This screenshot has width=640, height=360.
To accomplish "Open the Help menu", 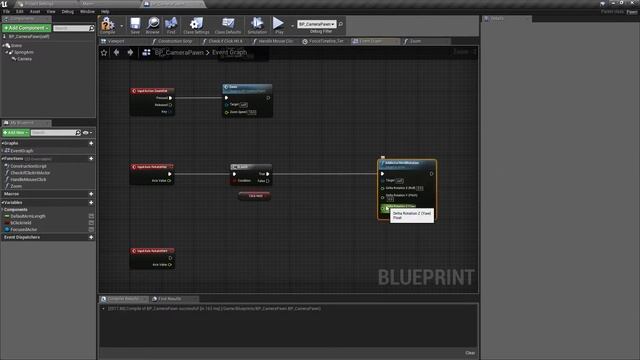I will tap(105, 12).
